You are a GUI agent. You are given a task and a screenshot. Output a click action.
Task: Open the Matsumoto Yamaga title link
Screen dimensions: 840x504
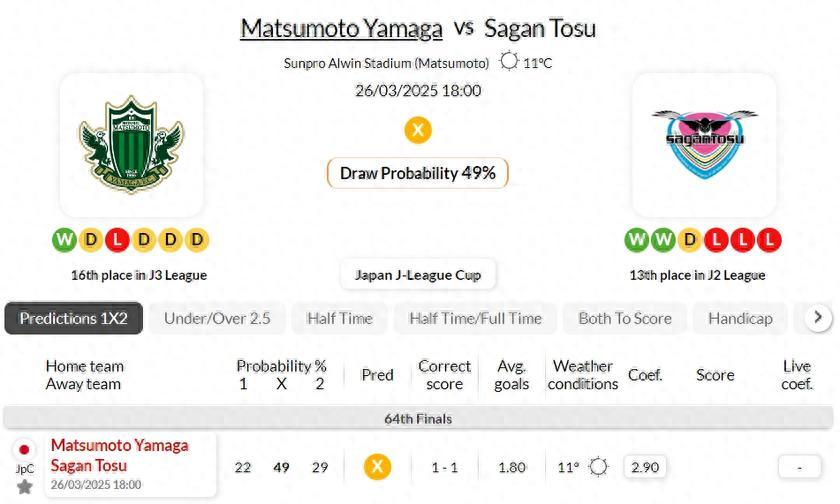pyautogui.click(x=341, y=28)
